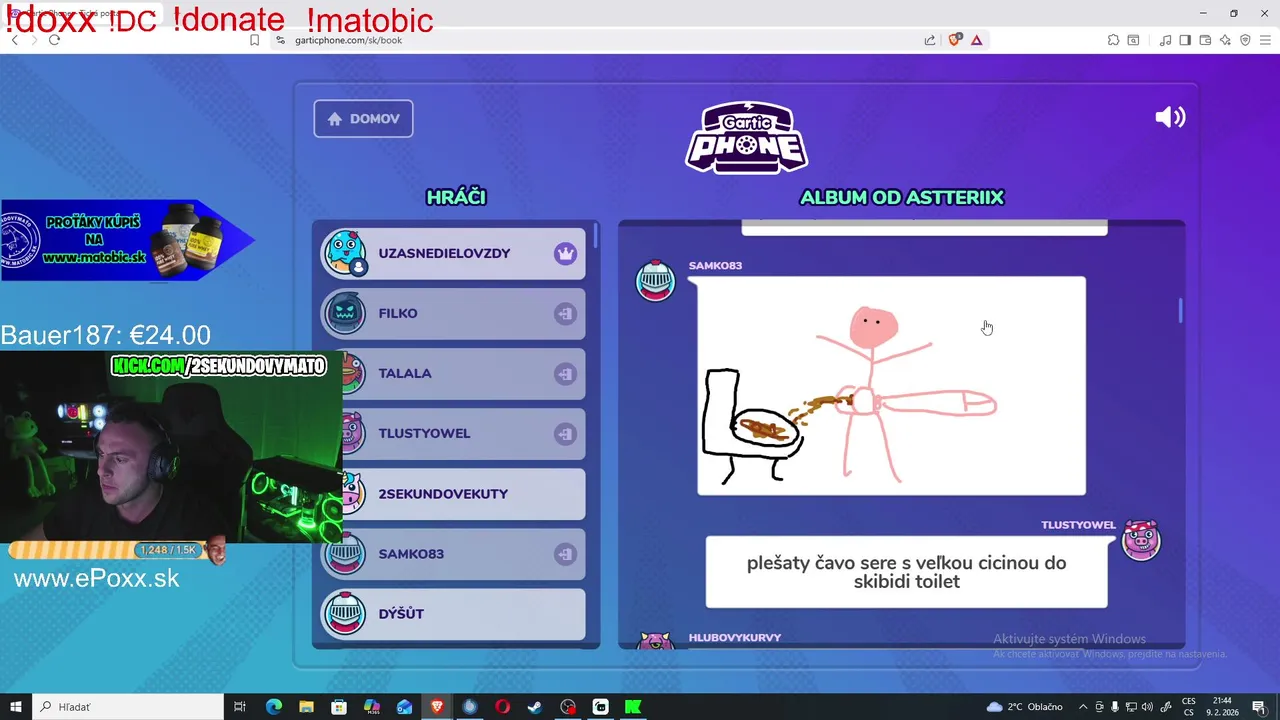Open the matobic.sk protein banner
Screen dimensions: 1280x720
tap(127, 240)
